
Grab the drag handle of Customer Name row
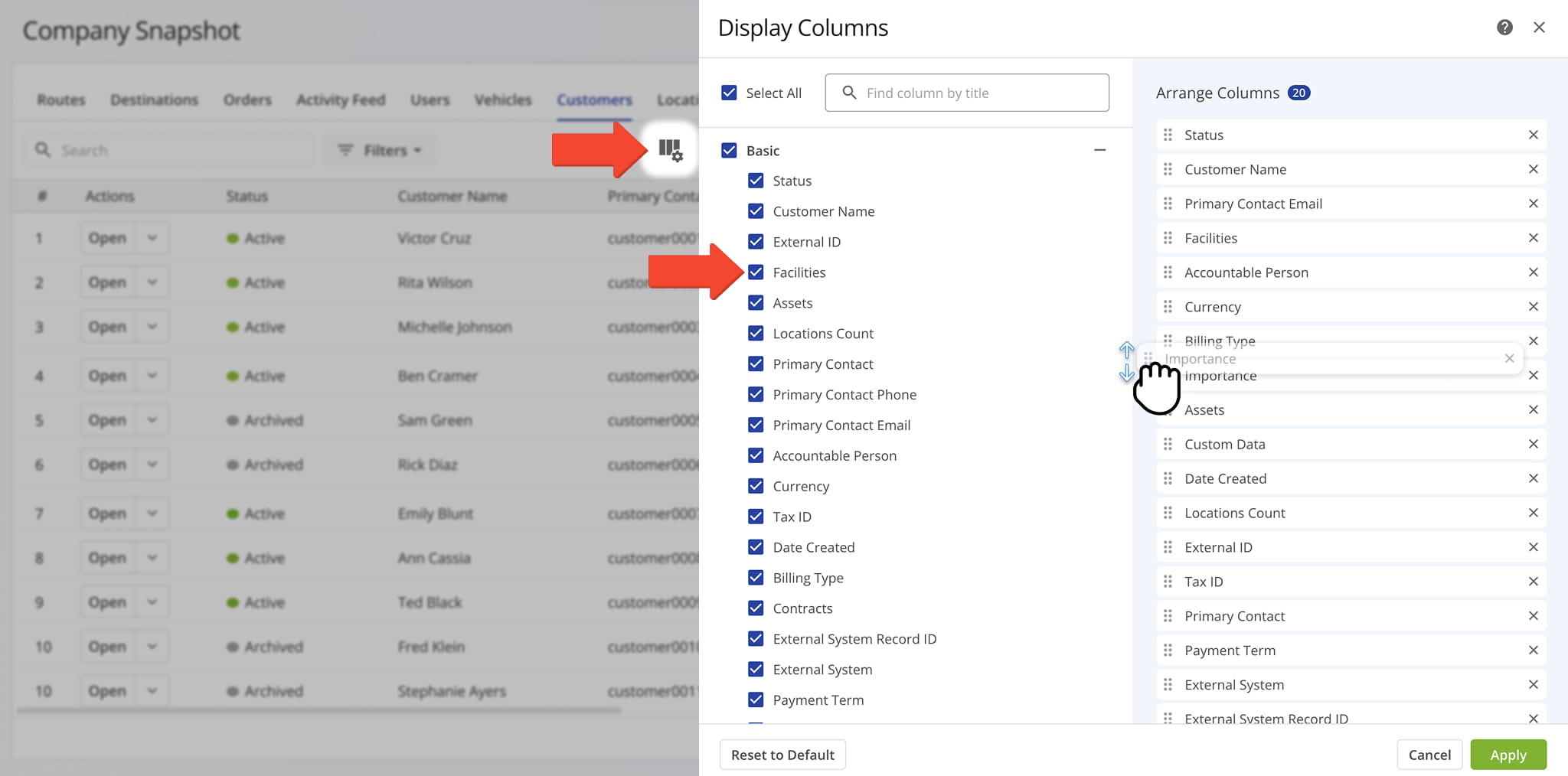1168,169
